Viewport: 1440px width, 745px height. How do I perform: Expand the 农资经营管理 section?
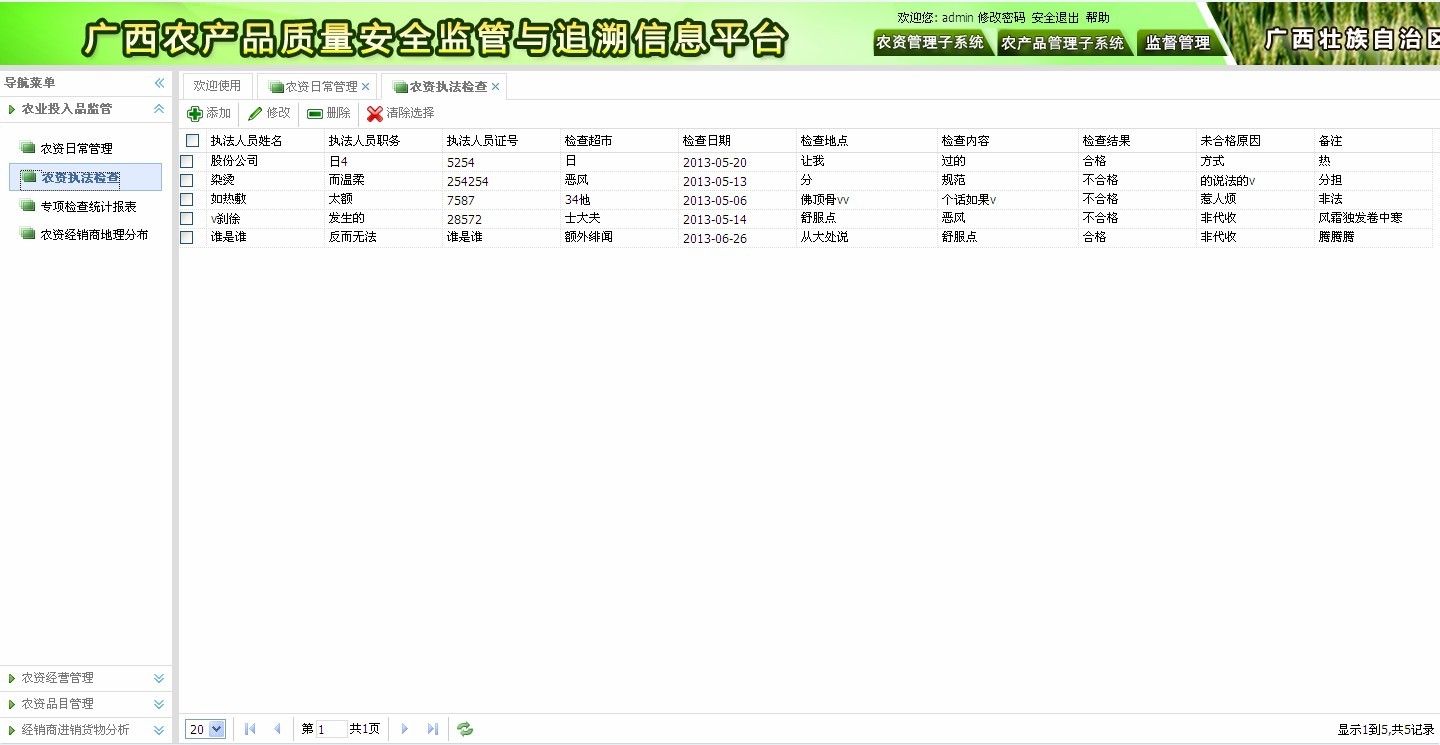(x=86, y=677)
